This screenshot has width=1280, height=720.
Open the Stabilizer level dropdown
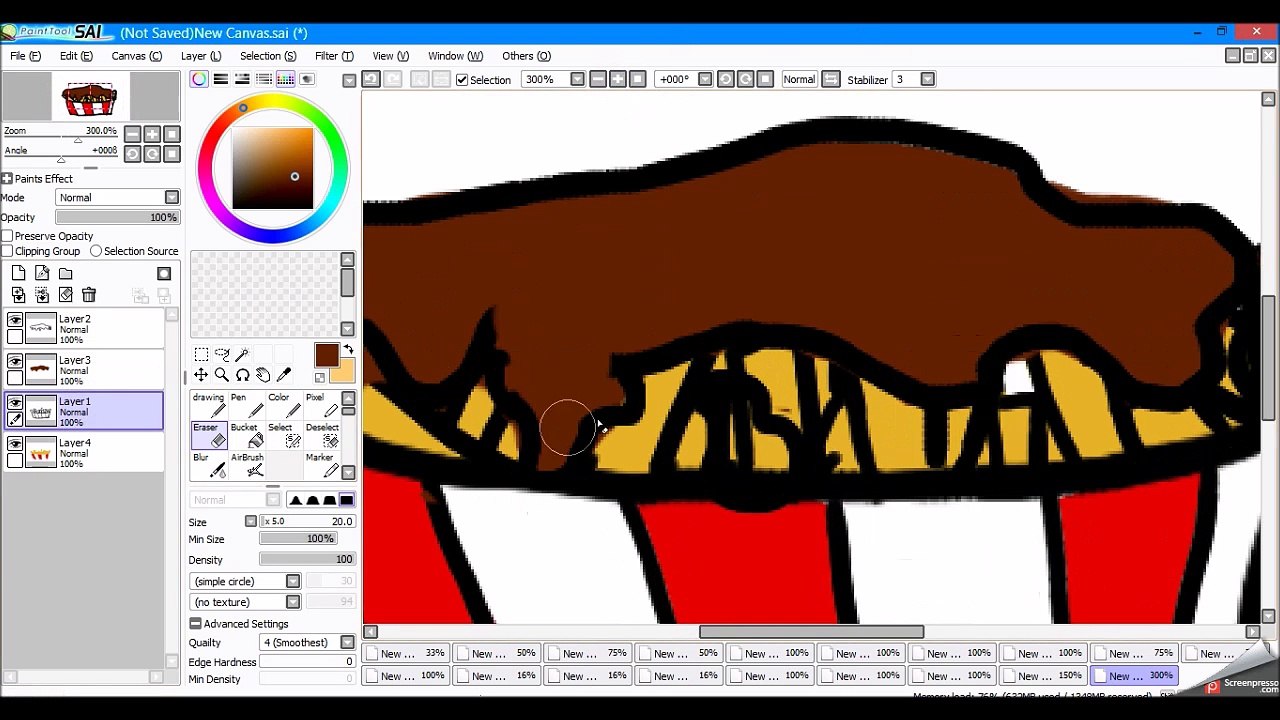click(928, 80)
